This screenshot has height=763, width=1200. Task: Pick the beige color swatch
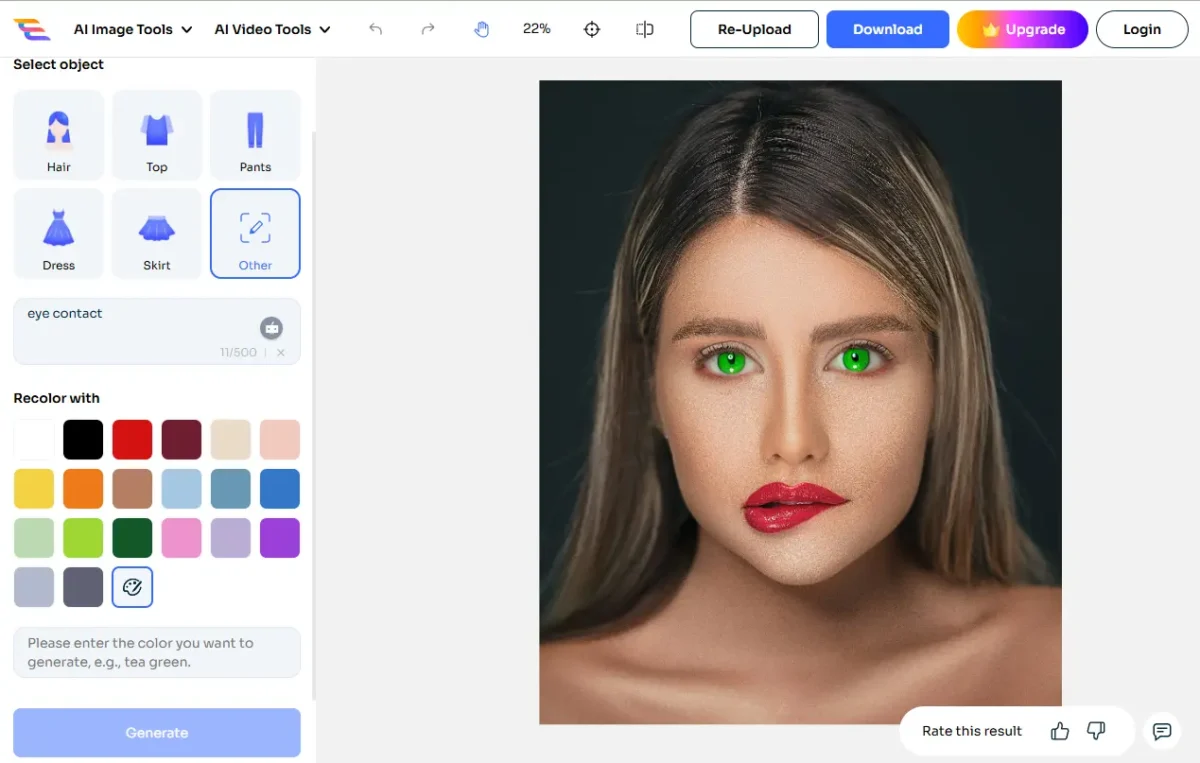point(231,440)
